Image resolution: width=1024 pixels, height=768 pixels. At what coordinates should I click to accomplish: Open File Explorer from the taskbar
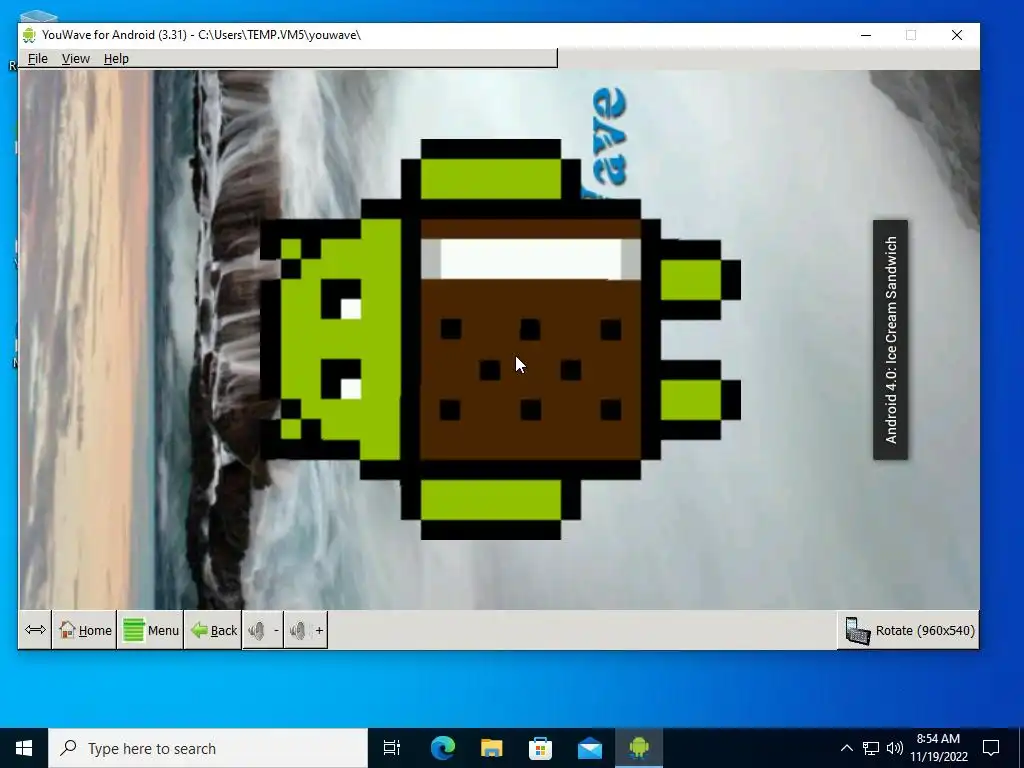pos(492,748)
